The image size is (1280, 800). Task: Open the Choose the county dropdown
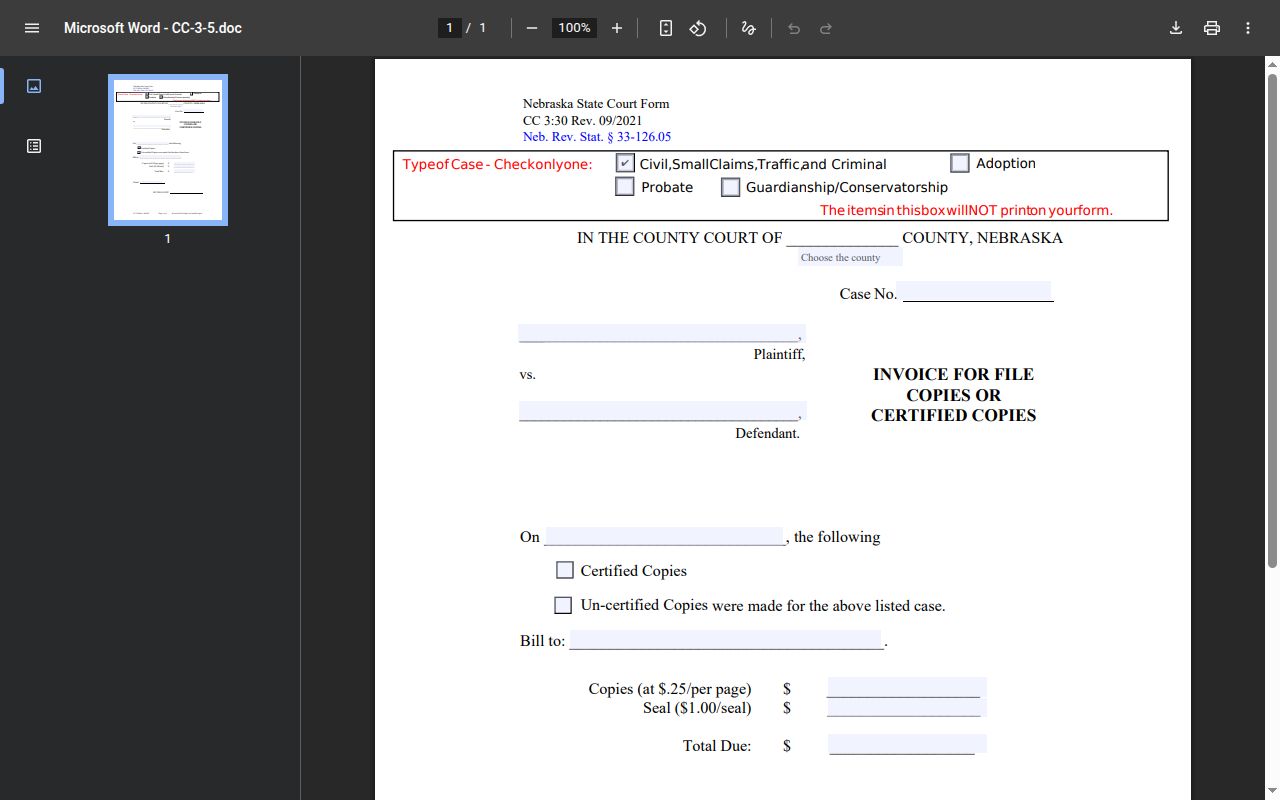[x=849, y=257]
